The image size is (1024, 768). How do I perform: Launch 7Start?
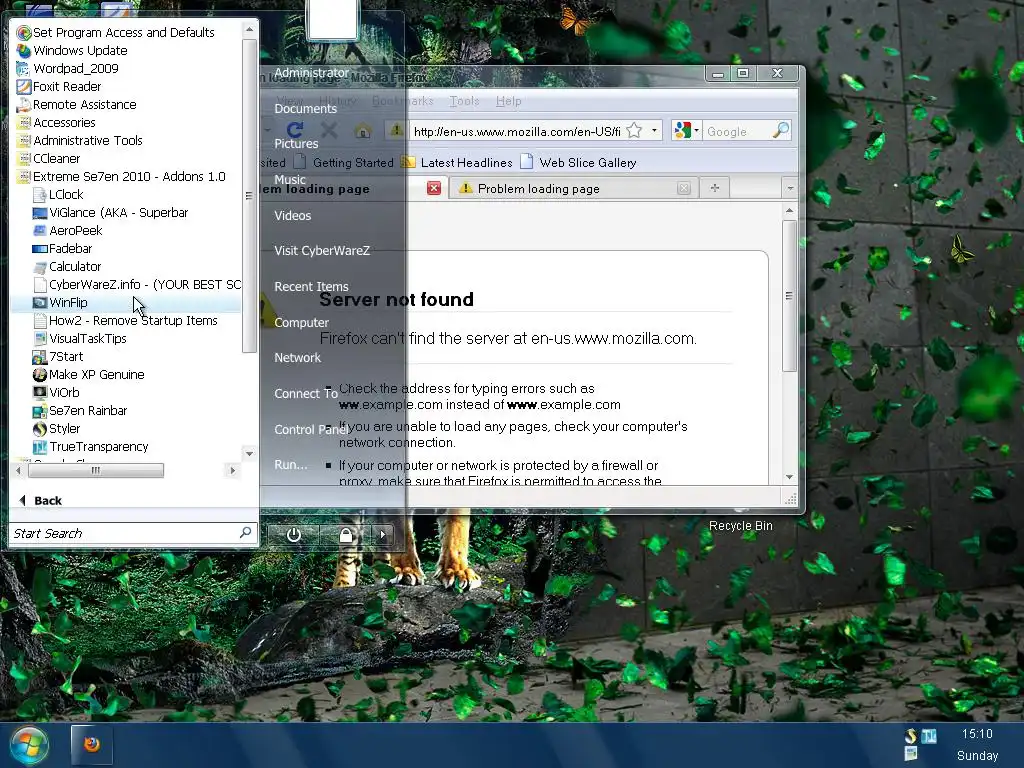click(x=66, y=356)
